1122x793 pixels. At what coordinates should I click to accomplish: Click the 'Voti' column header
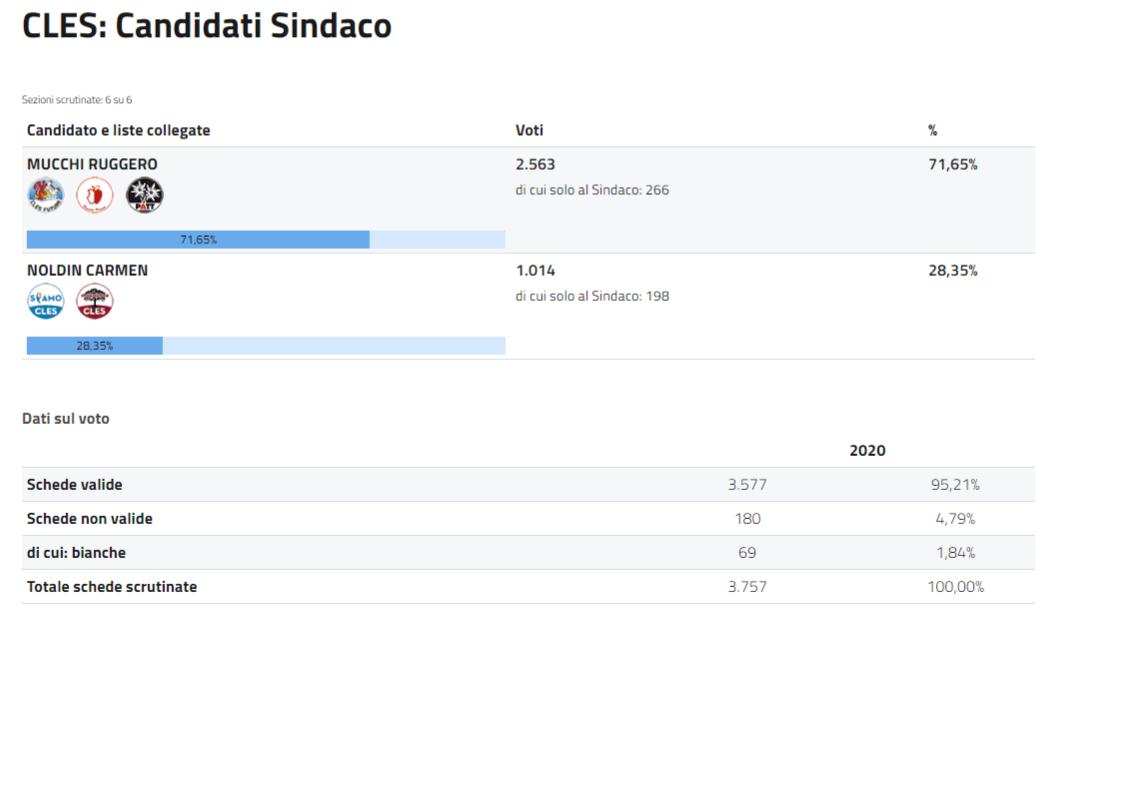(x=529, y=131)
